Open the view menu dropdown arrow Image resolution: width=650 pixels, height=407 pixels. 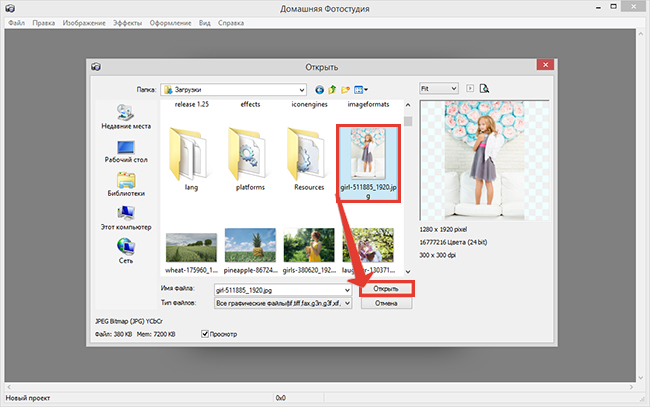click(366, 90)
